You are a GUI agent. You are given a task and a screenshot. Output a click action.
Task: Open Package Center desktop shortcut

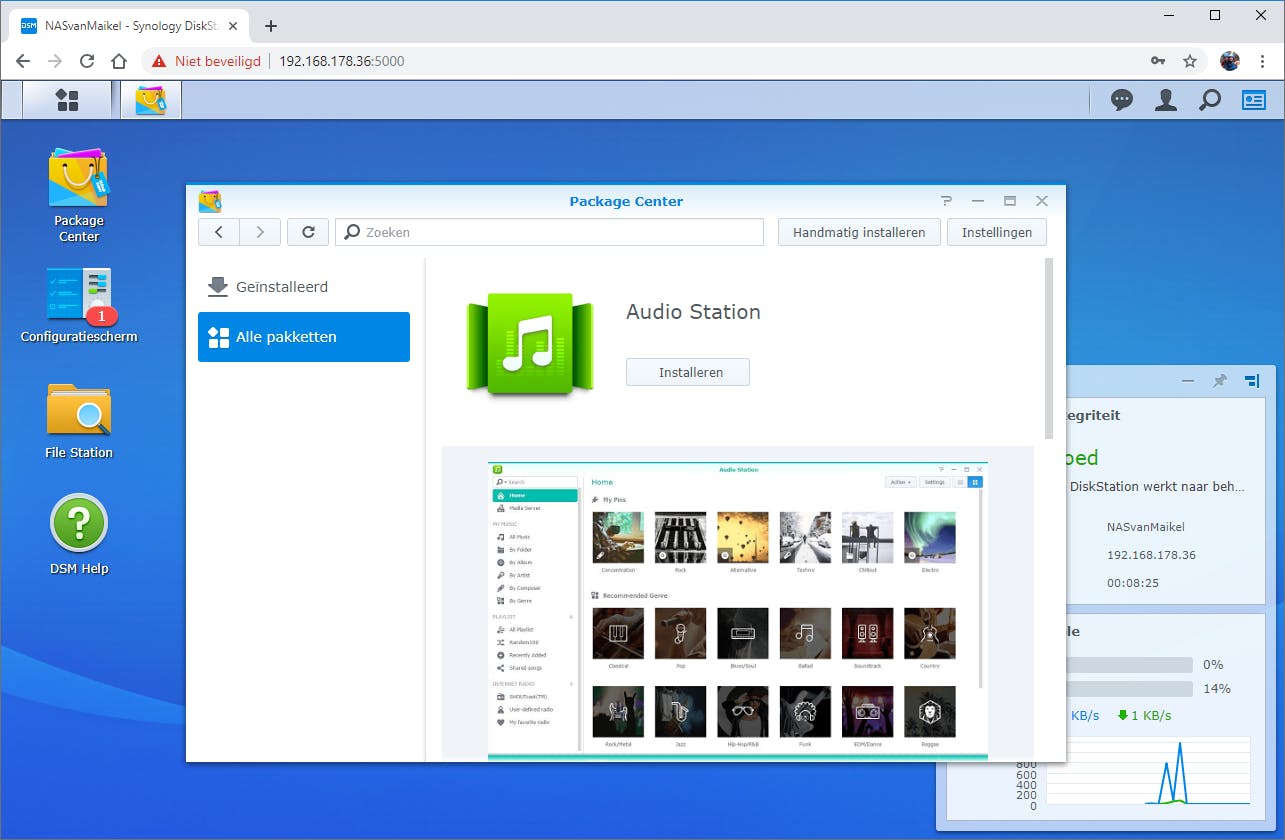pyautogui.click(x=78, y=180)
